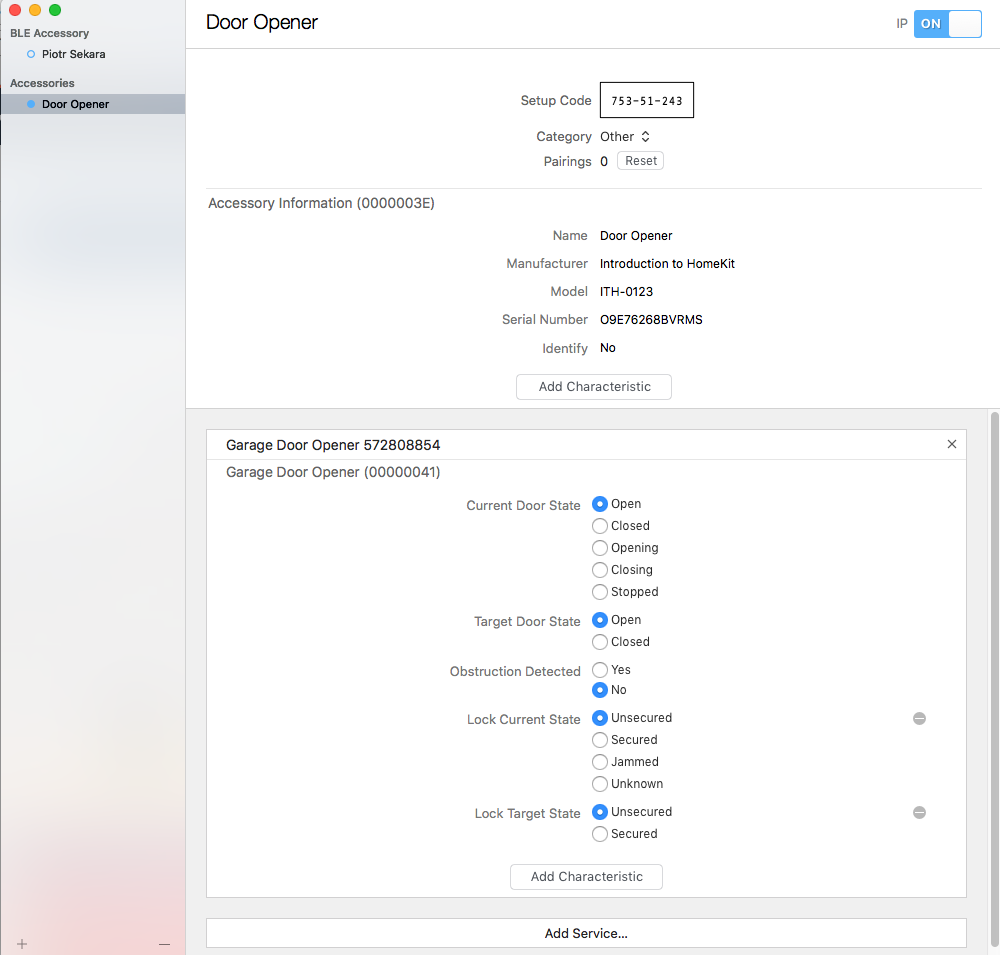Click the Add Service button
This screenshot has width=1000, height=955.
pos(586,933)
